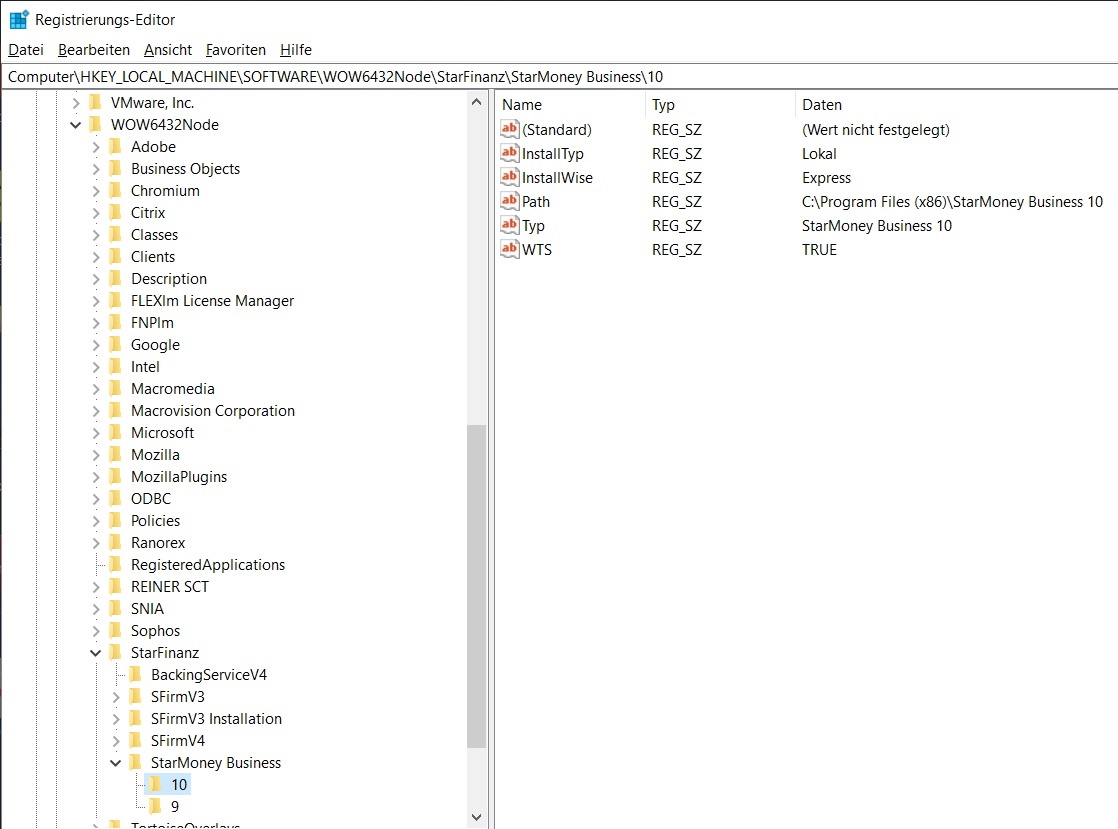
Task: Collapse the WOW6432Node tree node
Action: pos(76,125)
